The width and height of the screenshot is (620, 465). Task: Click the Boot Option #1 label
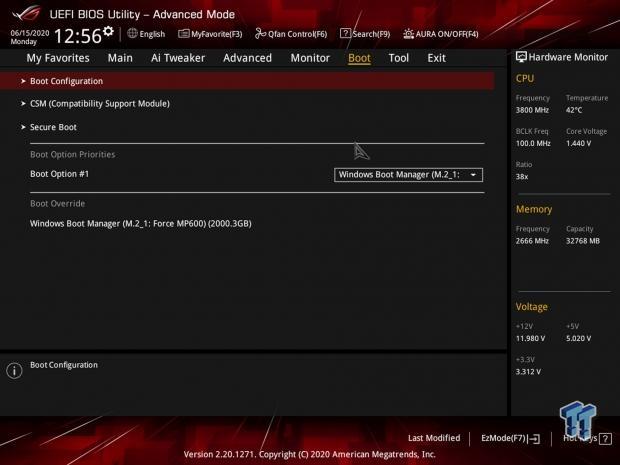click(60, 174)
